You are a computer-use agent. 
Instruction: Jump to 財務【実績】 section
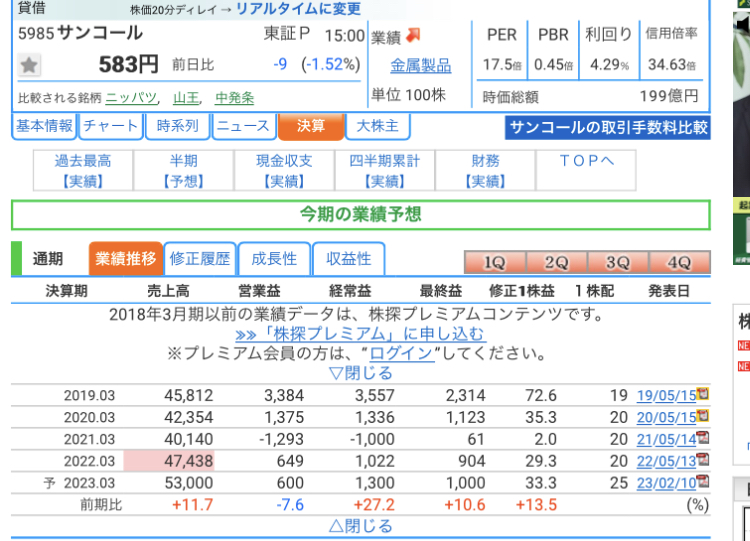click(x=485, y=170)
